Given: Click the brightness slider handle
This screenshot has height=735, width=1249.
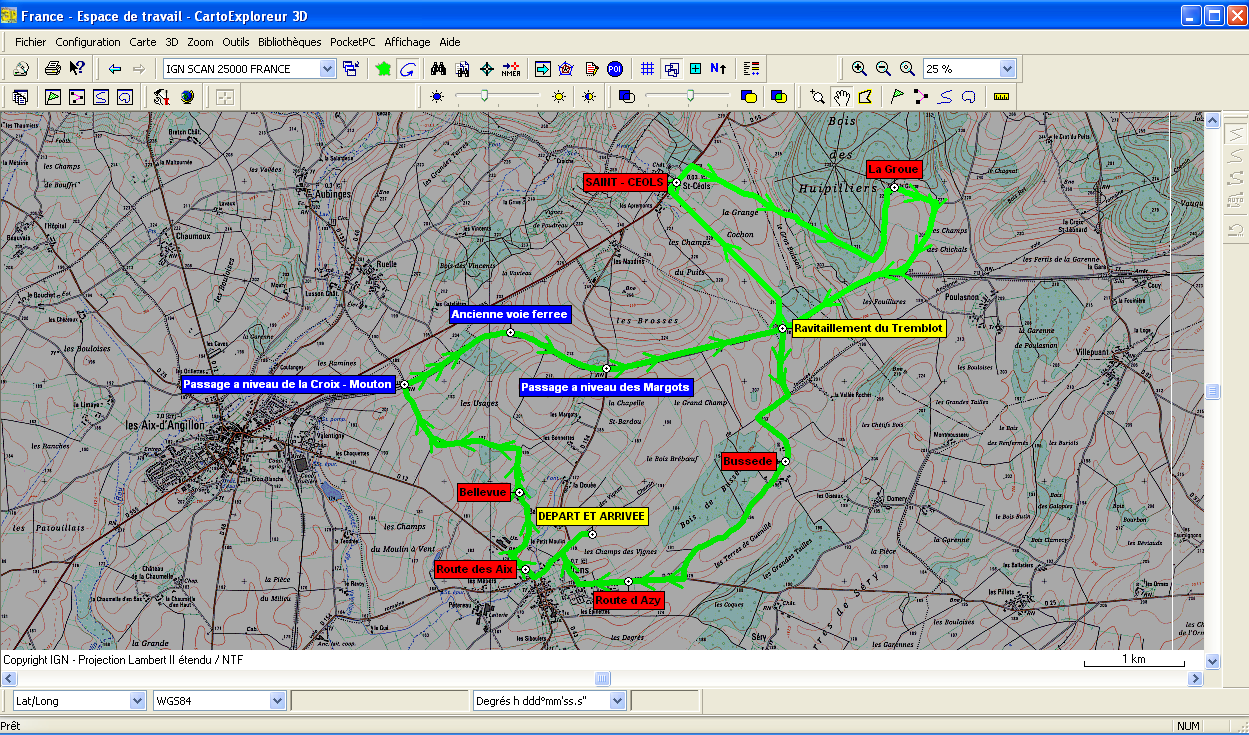Looking at the screenshot, I should [485, 96].
